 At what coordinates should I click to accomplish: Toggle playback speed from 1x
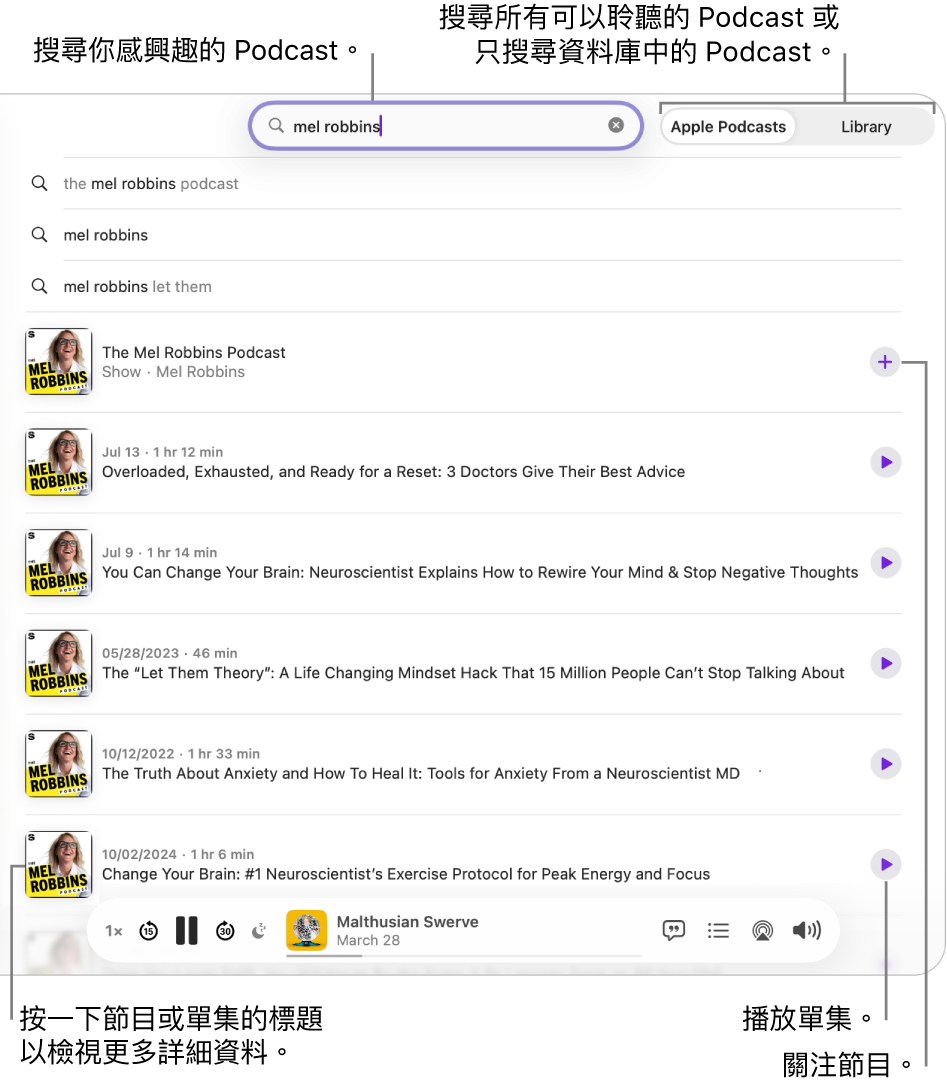pyautogui.click(x=113, y=930)
